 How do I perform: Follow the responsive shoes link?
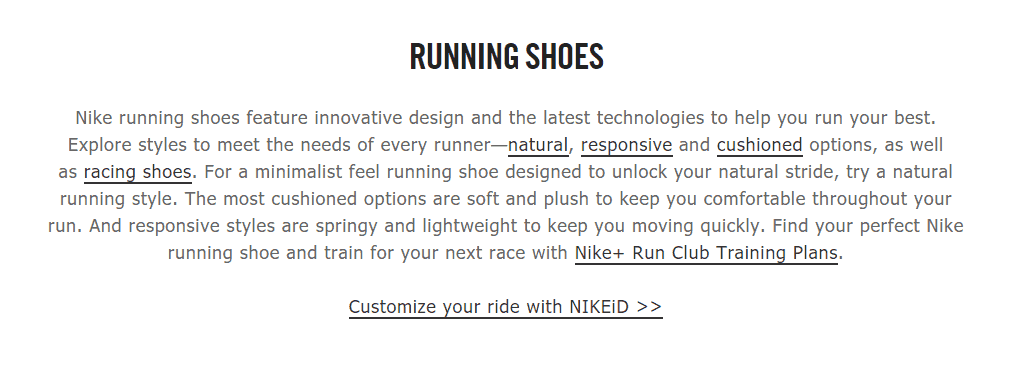coord(627,145)
